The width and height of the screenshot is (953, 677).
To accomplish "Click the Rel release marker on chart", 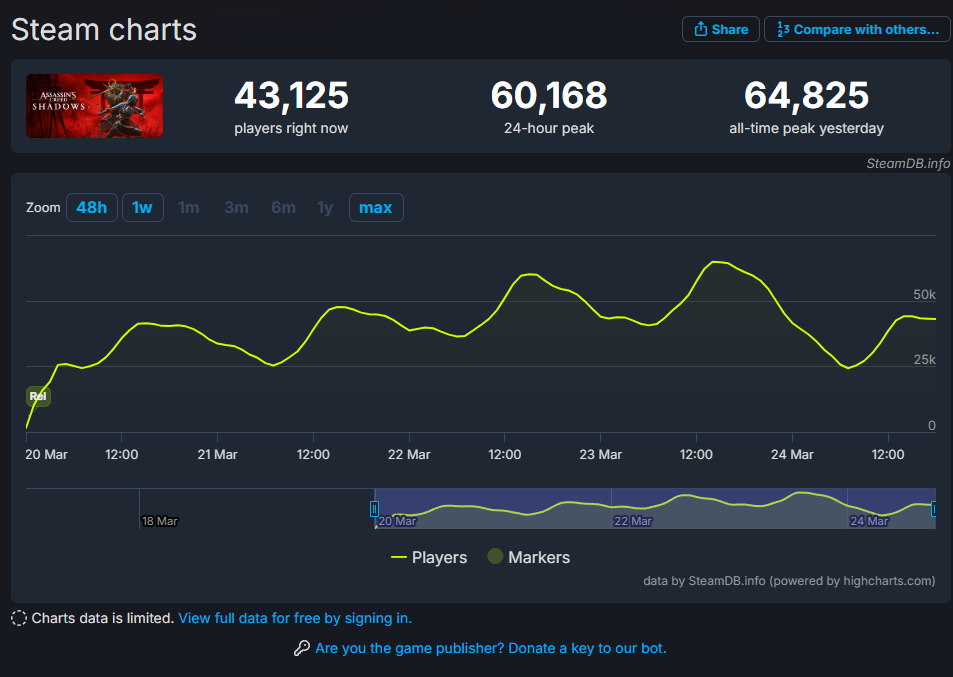I will (38, 396).
